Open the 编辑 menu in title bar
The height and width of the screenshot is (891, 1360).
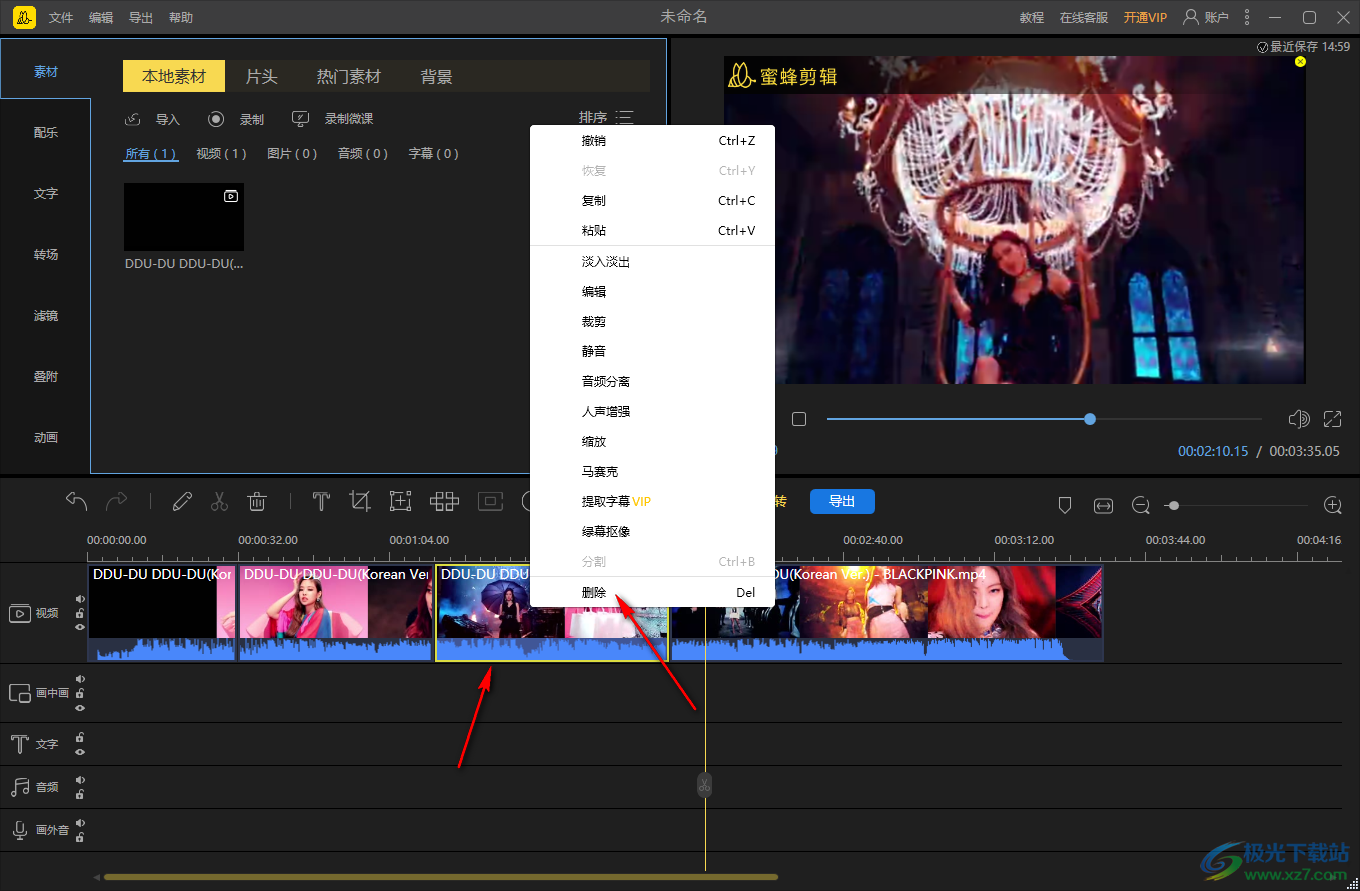101,18
